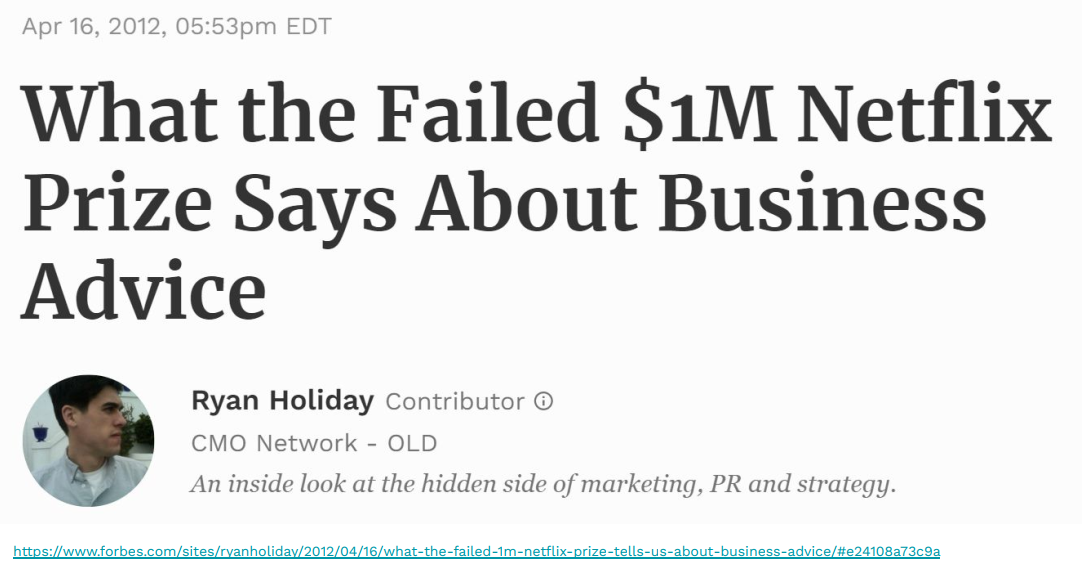Click the Contributor info icon
This screenshot has height=585, width=1082.
click(543, 402)
